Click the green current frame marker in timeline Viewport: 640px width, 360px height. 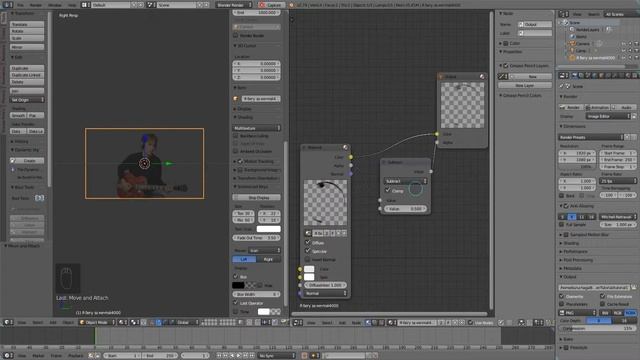tap(95, 337)
